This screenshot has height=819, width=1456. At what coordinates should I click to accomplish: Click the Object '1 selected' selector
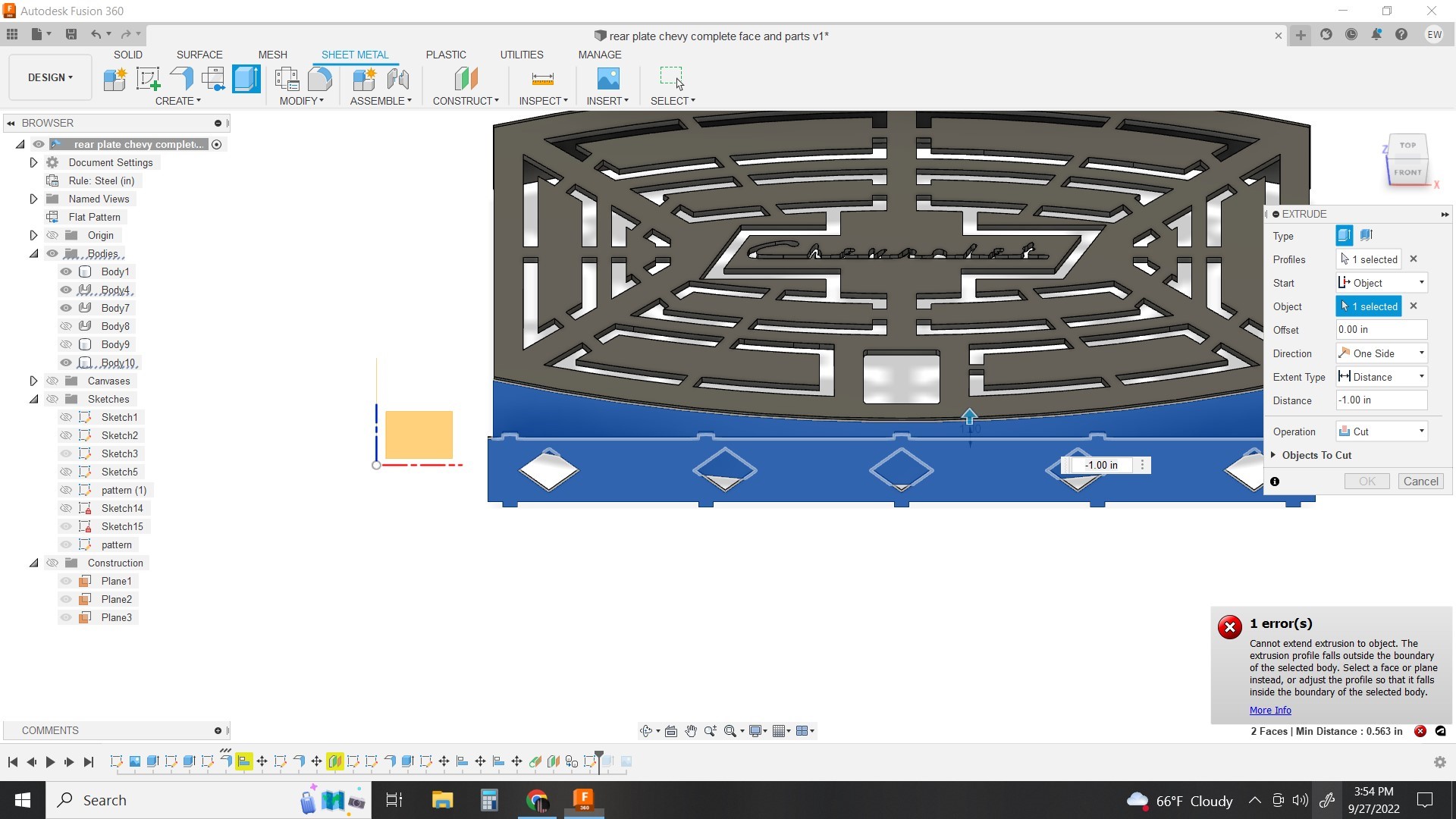tap(1368, 306)
